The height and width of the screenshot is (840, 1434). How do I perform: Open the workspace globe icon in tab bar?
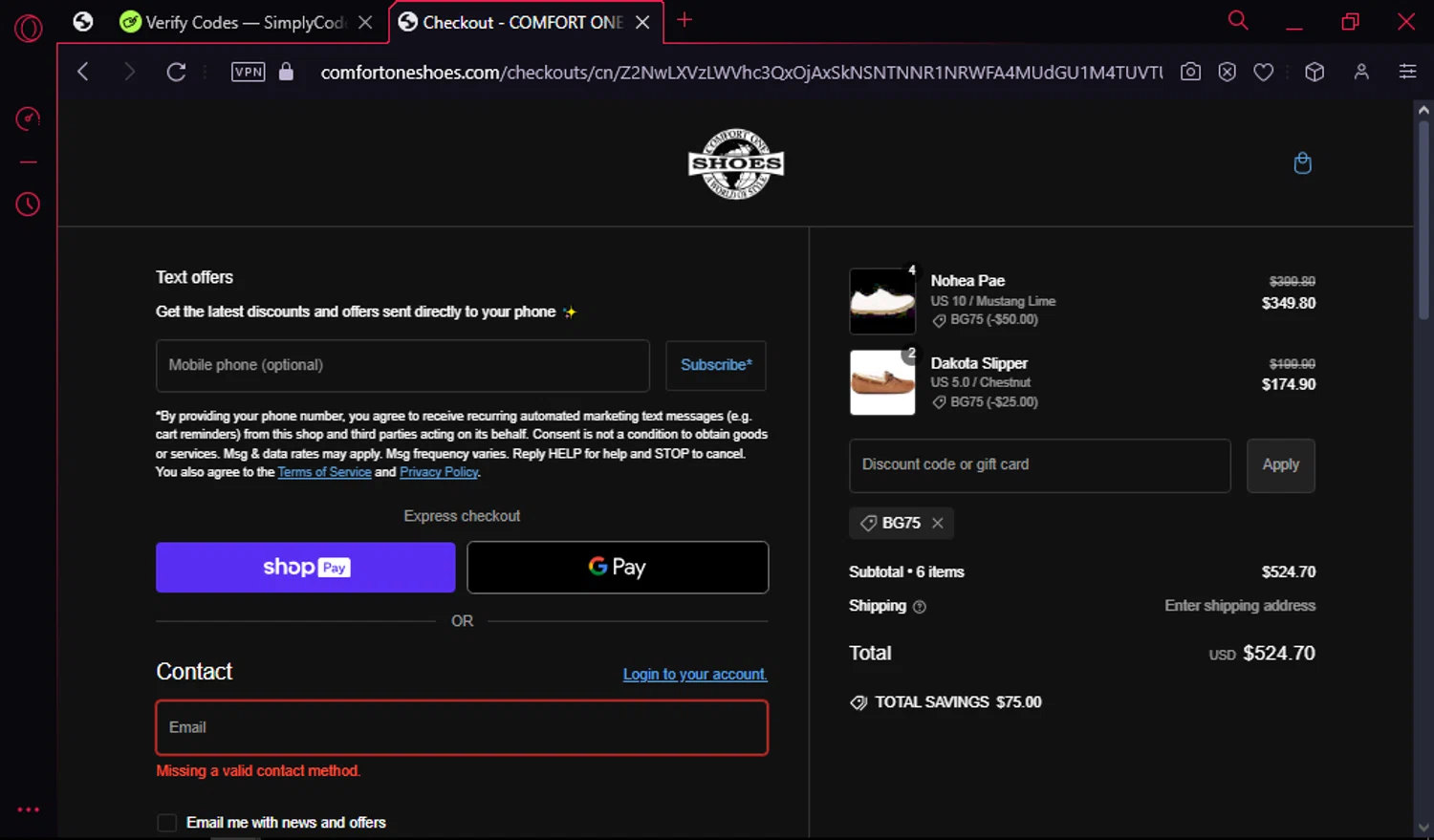pyautogui.click(x=83, y=21)
